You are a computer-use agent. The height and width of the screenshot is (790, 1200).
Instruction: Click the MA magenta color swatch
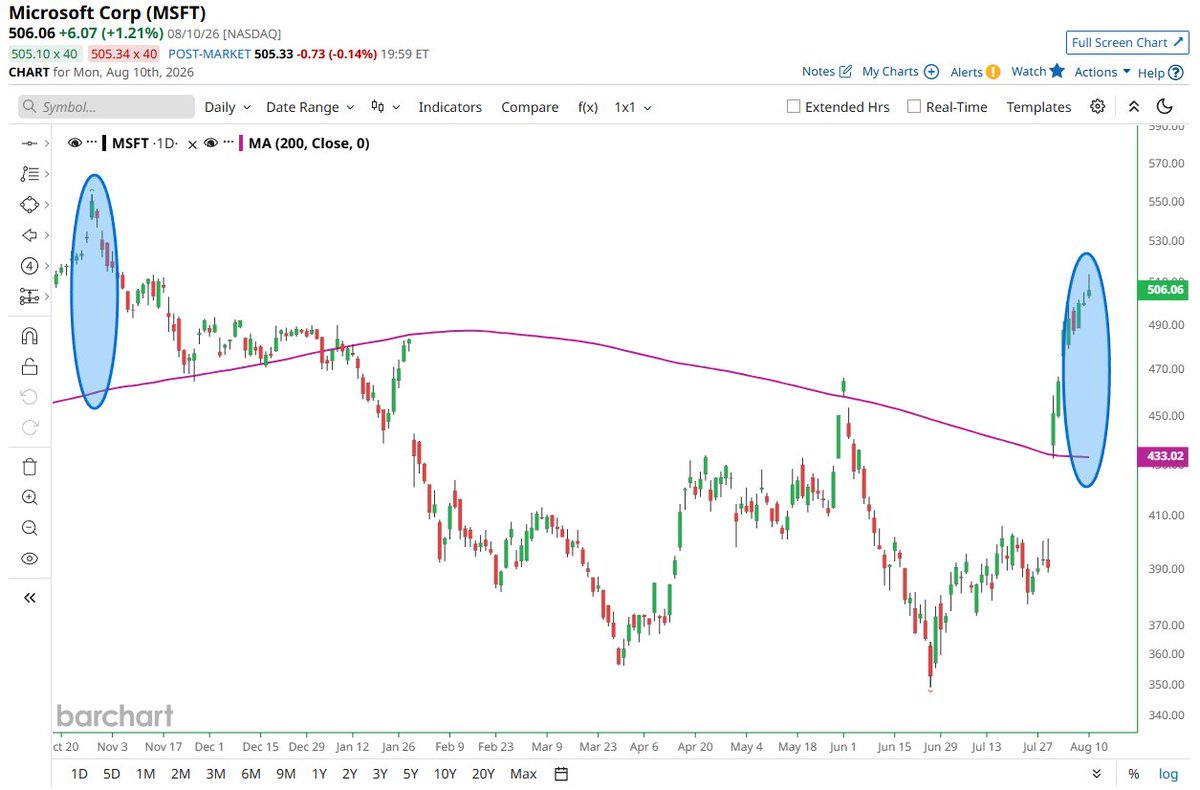pos(240,144)
